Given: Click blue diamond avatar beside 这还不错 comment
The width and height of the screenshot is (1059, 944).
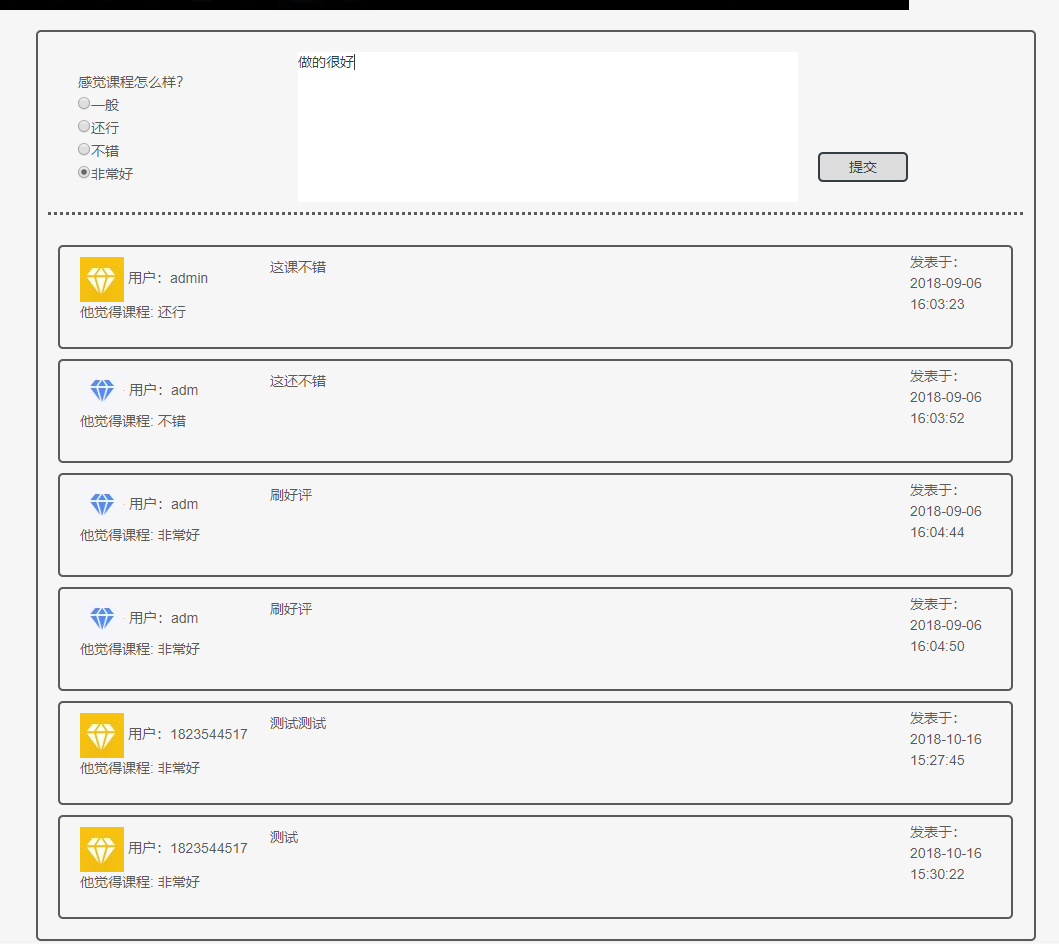Looking at the screenshot, I should [102, 390].
